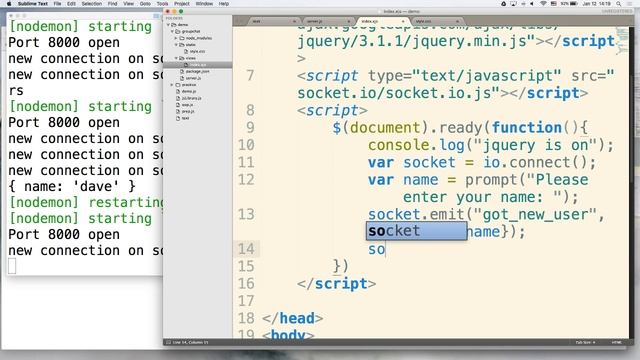
Task: Expand the node_modules folder triangle
Action: point(176,38)
